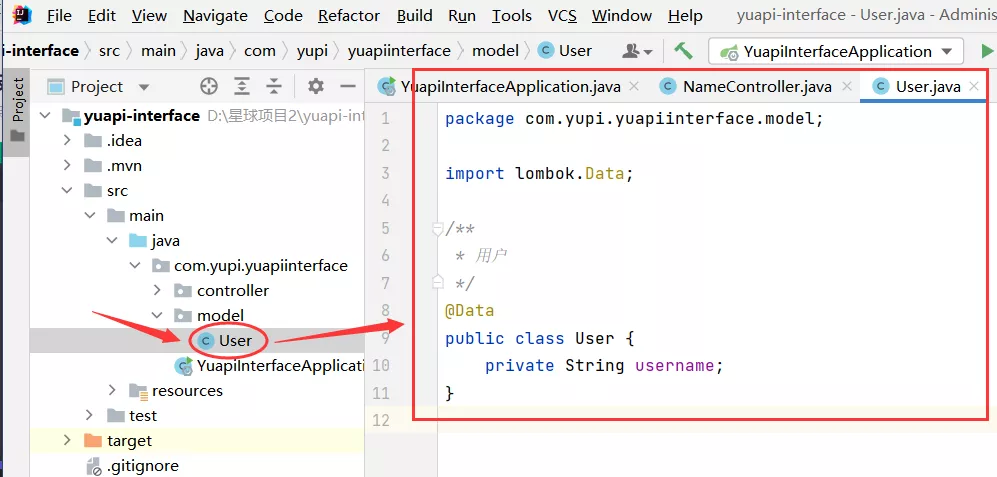Open the File menu
Screen dimensions: 997x477
tap(59, 15)
